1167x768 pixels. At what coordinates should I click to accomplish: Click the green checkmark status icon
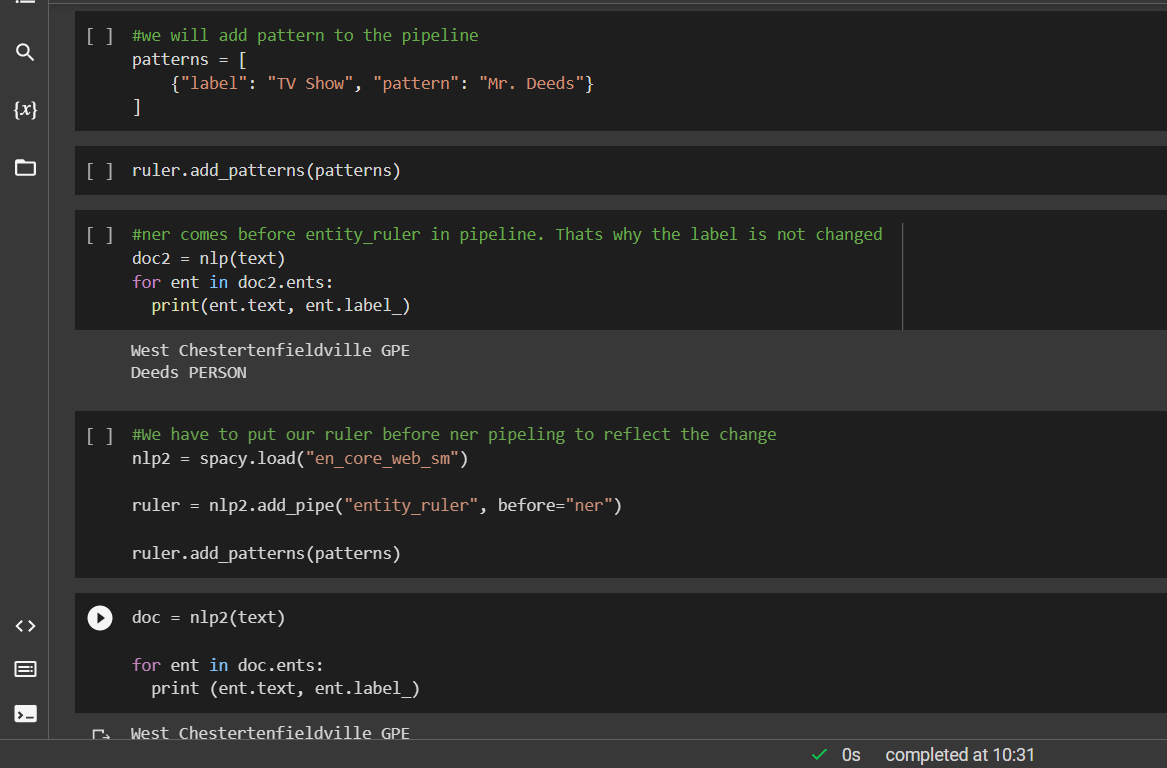coord(819,755)
